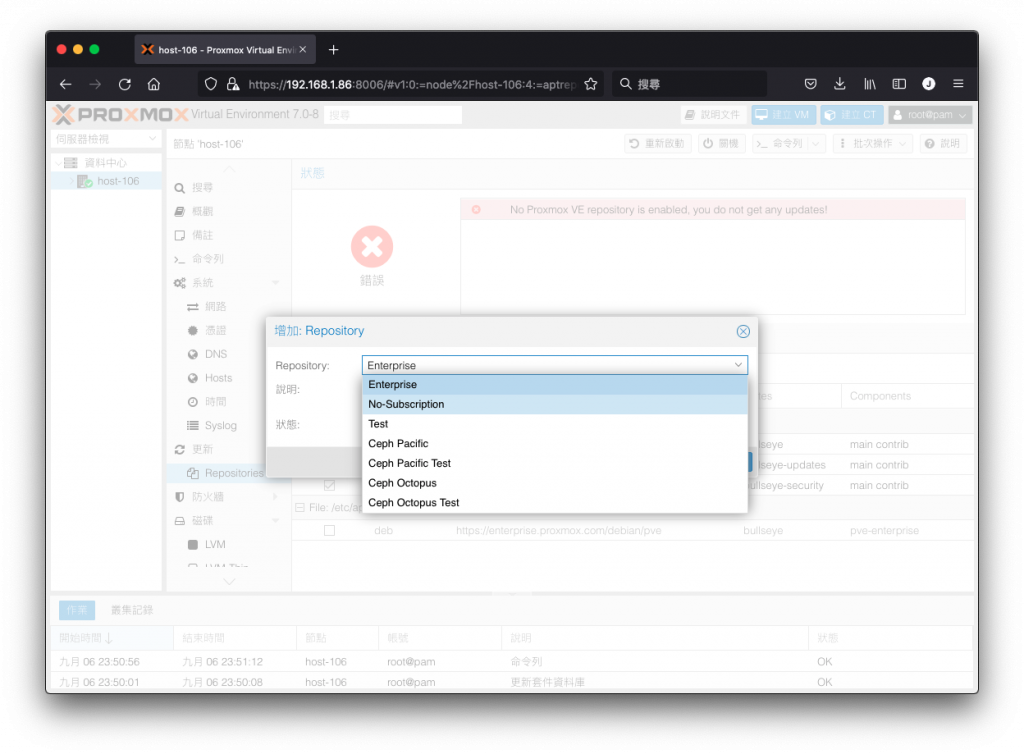
Task: Pick Ceph Pacific from the list
Action: pyautogui.click(x=554, y=443)
